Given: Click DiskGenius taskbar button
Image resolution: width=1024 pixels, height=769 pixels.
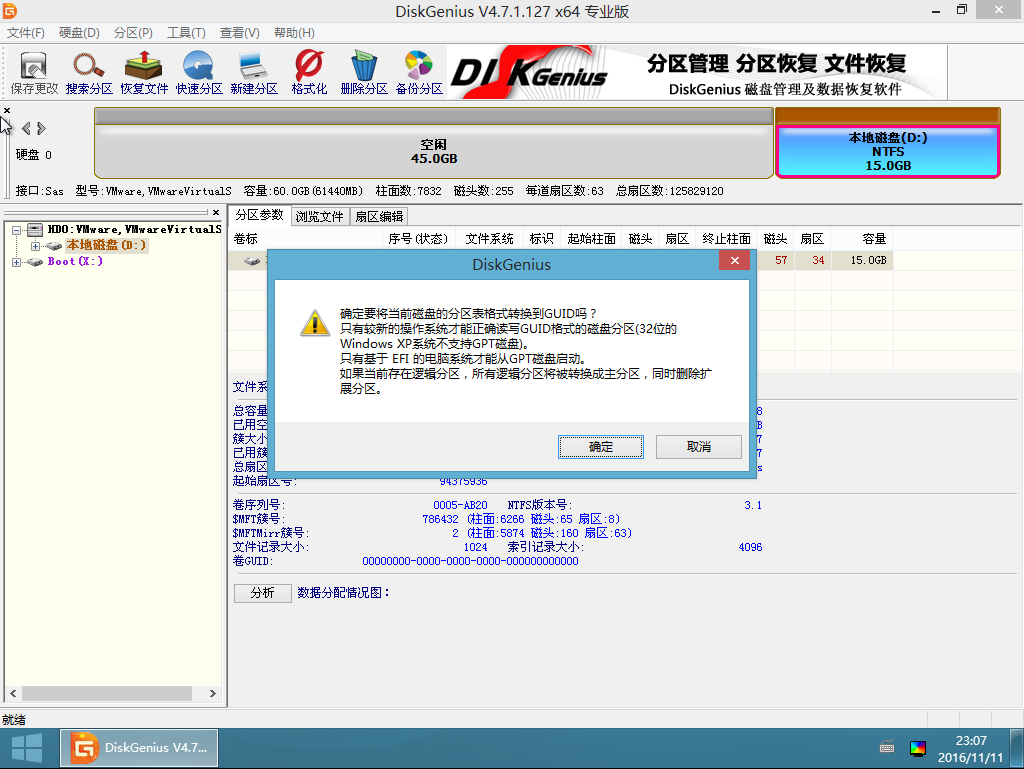Looking at the screenshot, I should pyautogui.click(x=140, y=748).
